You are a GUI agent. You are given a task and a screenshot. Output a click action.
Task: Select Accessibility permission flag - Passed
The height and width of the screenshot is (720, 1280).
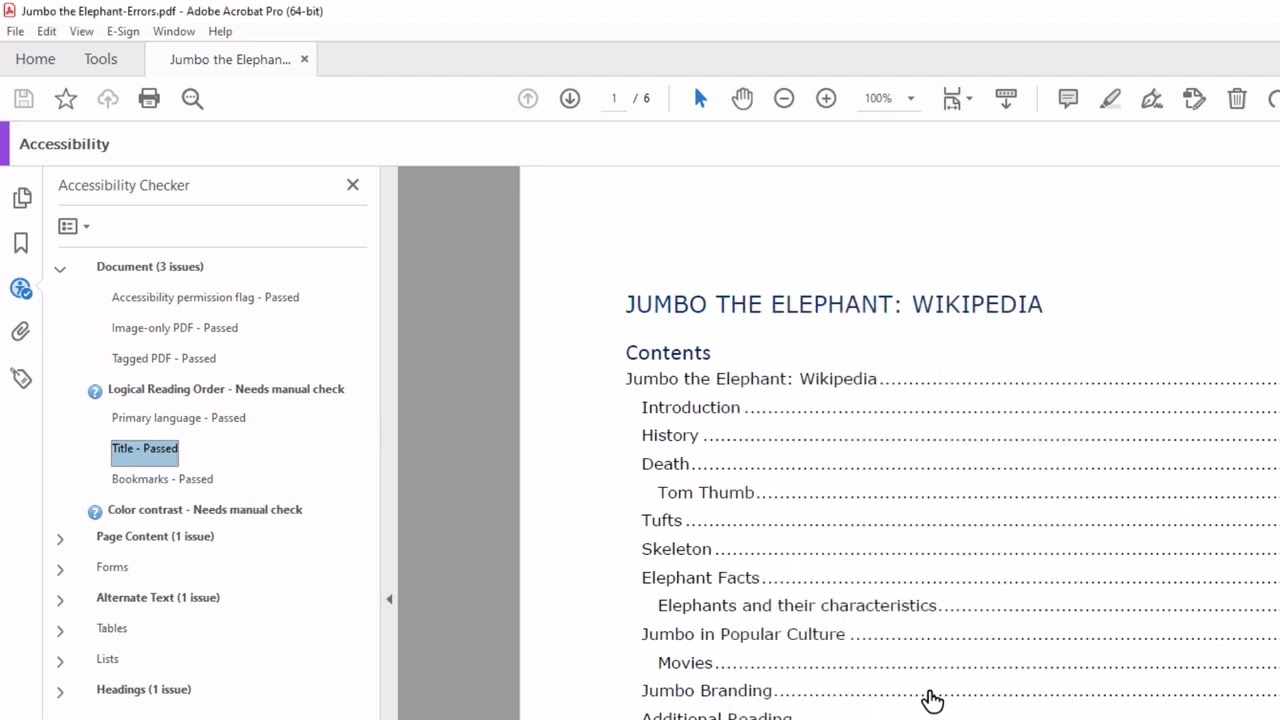[205, 297]
